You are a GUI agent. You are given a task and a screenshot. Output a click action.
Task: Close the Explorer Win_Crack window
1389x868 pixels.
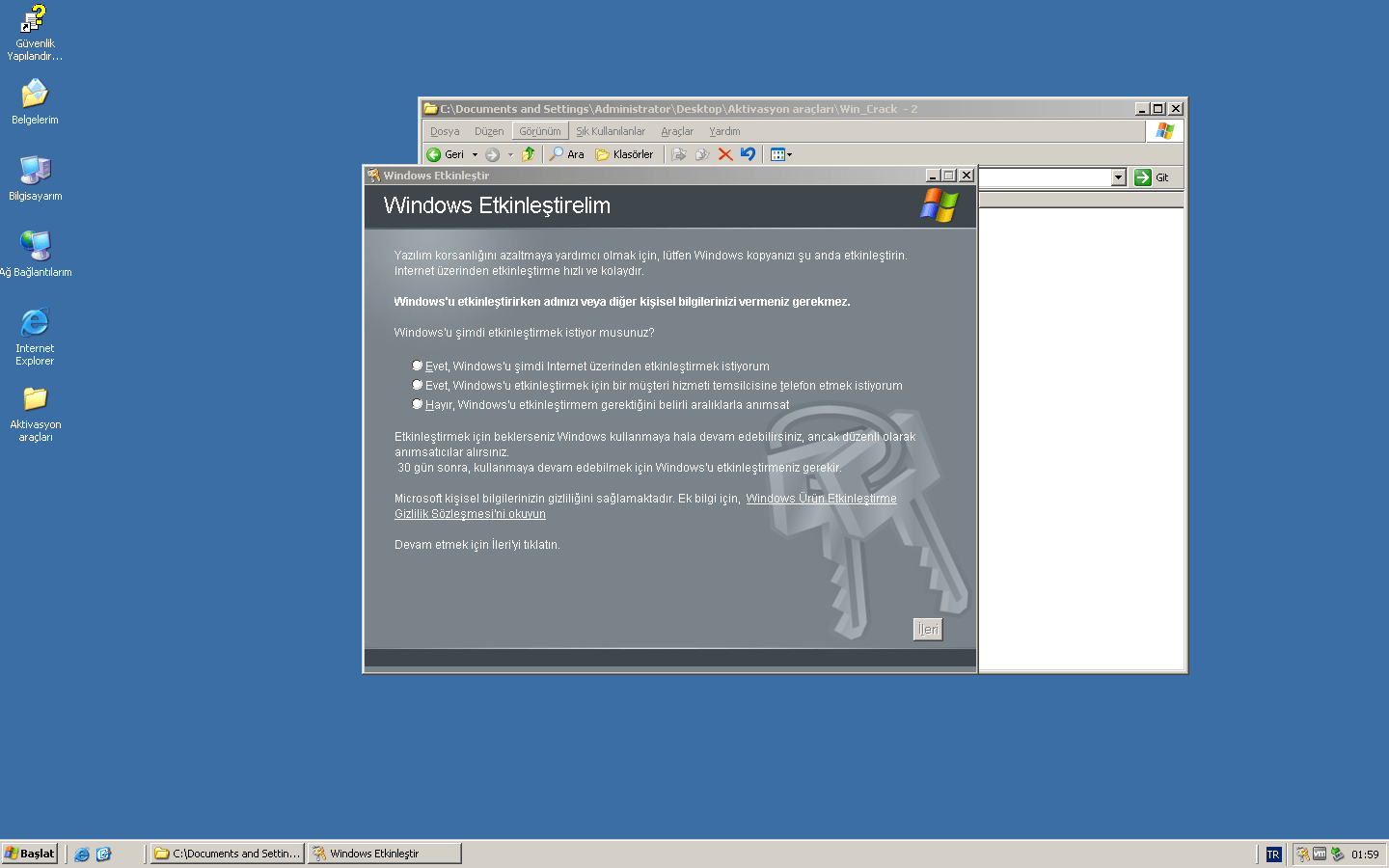pyautogui.click(x=1176, y=109)
